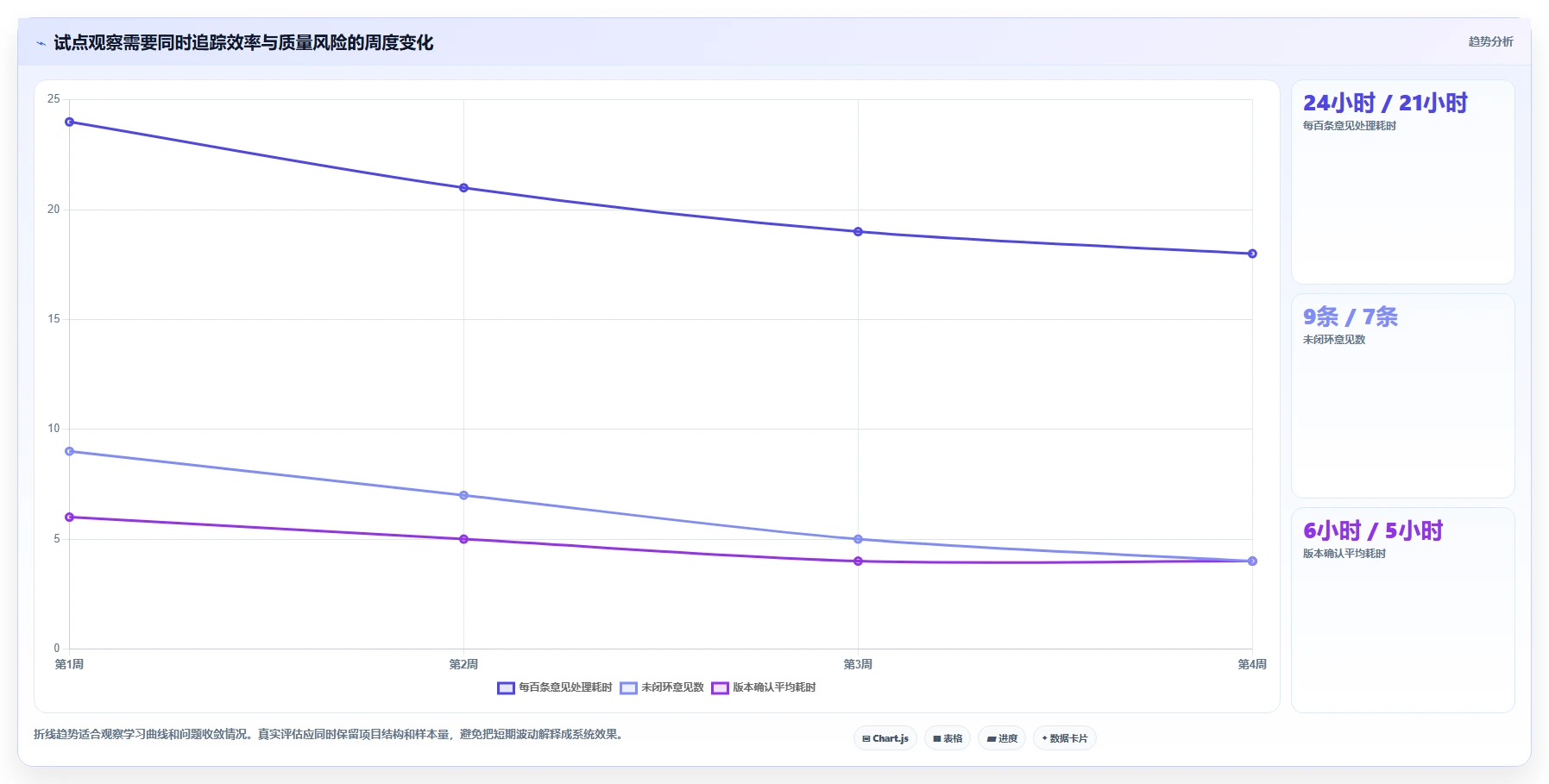Screen dimensions: 1549x784
Task: Toggle the 版本确认平均耗时 legend color box
Action: (x=720, y=687)
